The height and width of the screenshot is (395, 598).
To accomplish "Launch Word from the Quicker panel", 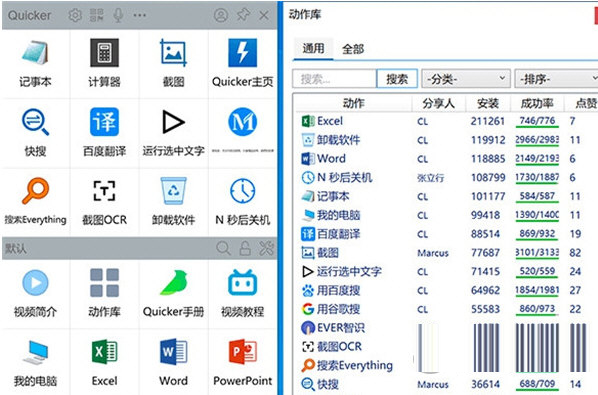I will (x=174, y=363).
